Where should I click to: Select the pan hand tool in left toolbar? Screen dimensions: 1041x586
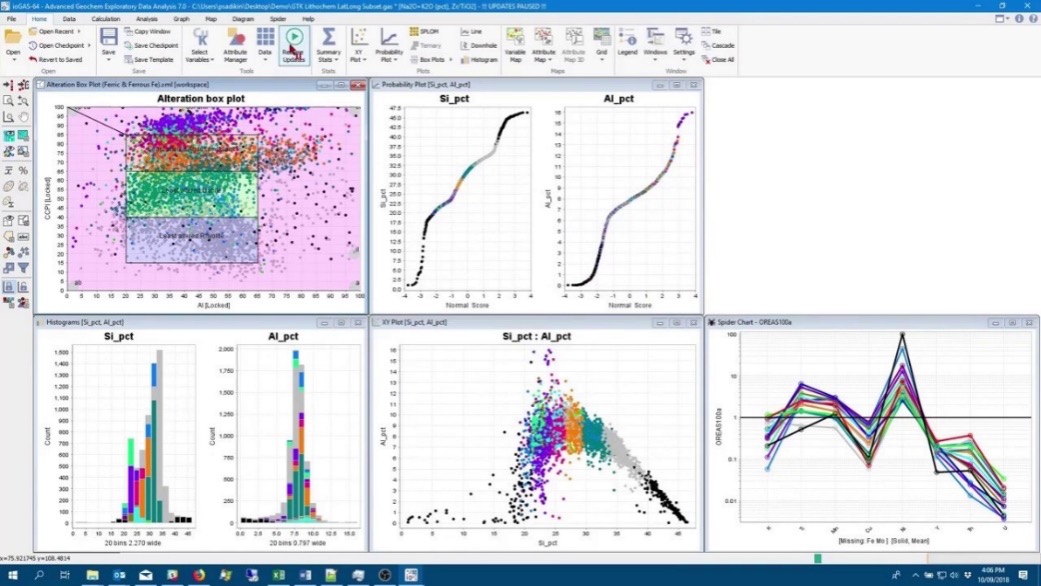[23, 117]
